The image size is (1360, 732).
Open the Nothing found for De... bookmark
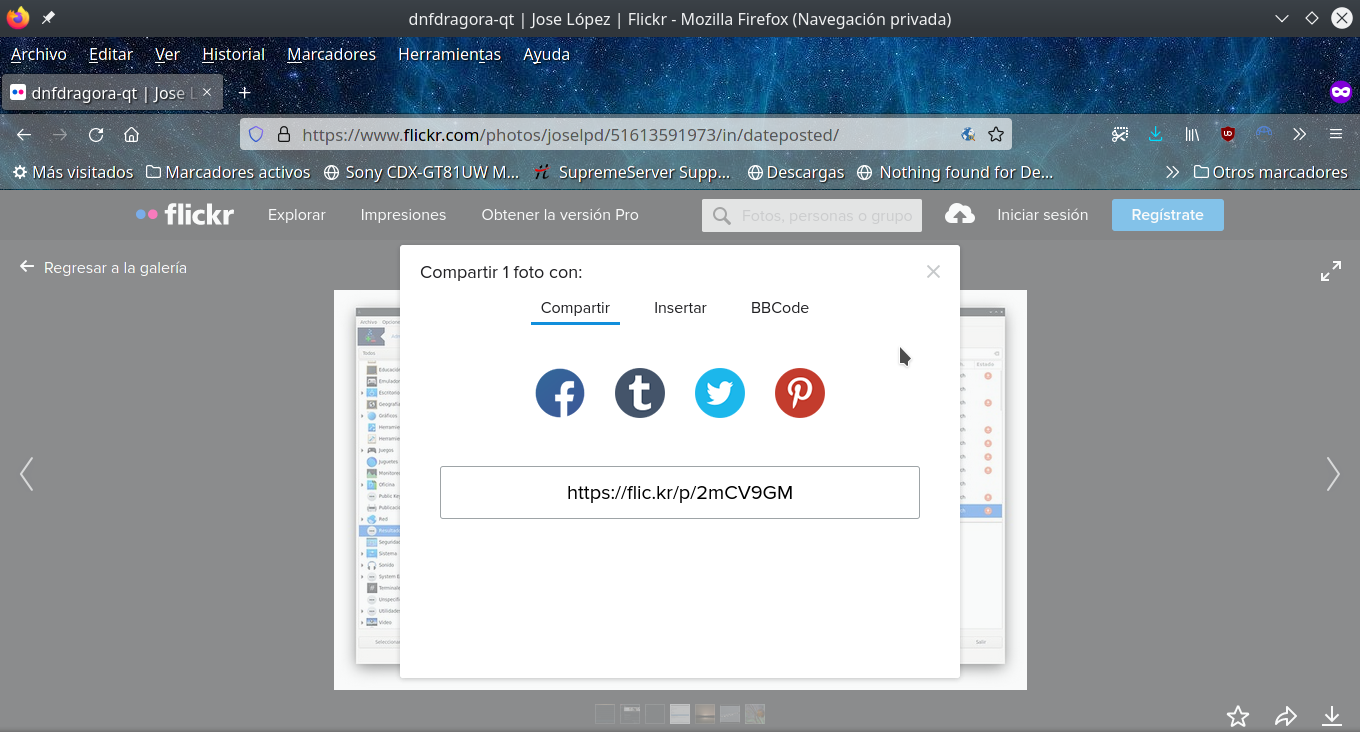[x=955, y=172]
